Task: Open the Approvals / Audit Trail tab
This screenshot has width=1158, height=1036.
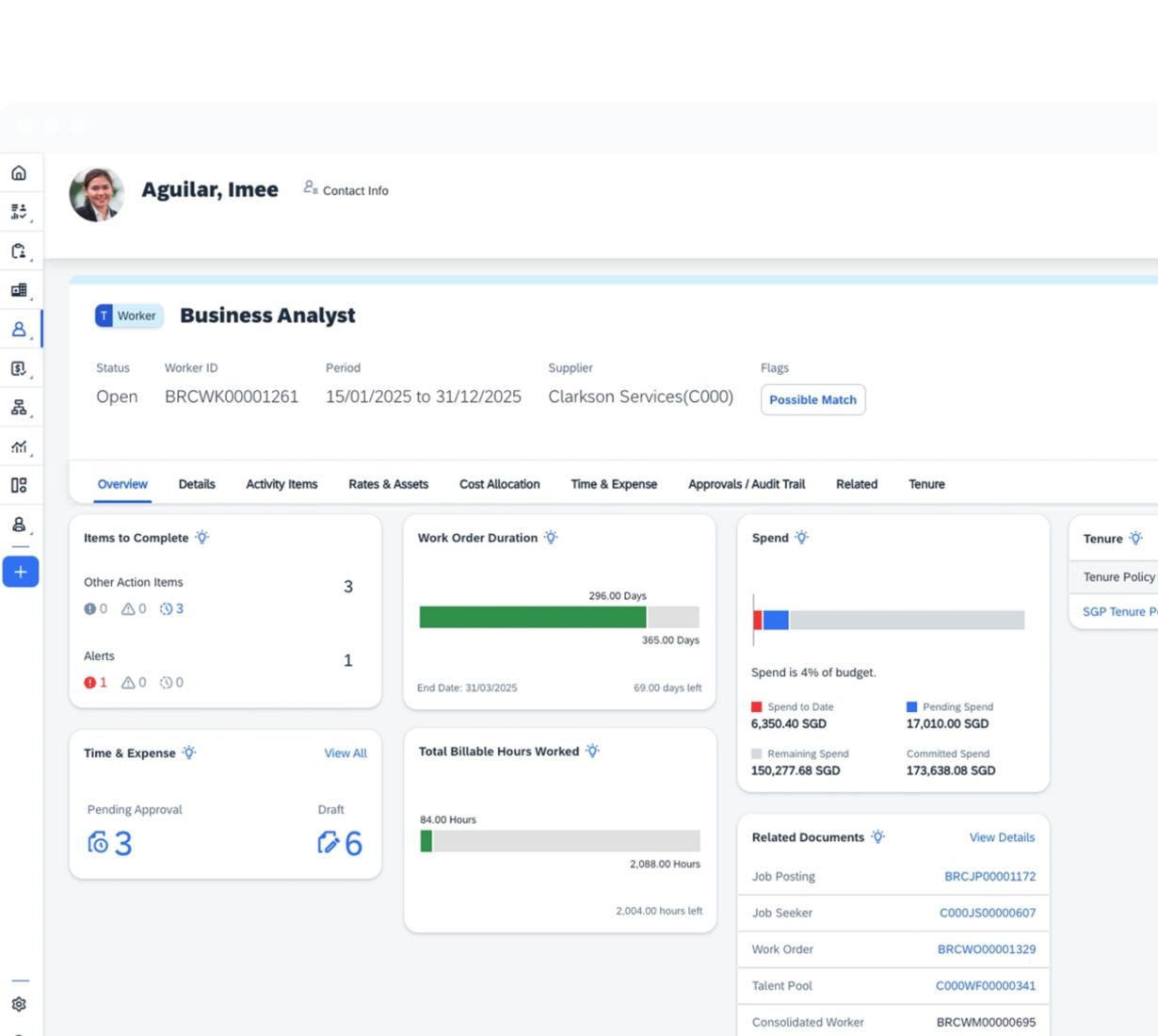Action: pyautogui.click(x=746, y=484)
